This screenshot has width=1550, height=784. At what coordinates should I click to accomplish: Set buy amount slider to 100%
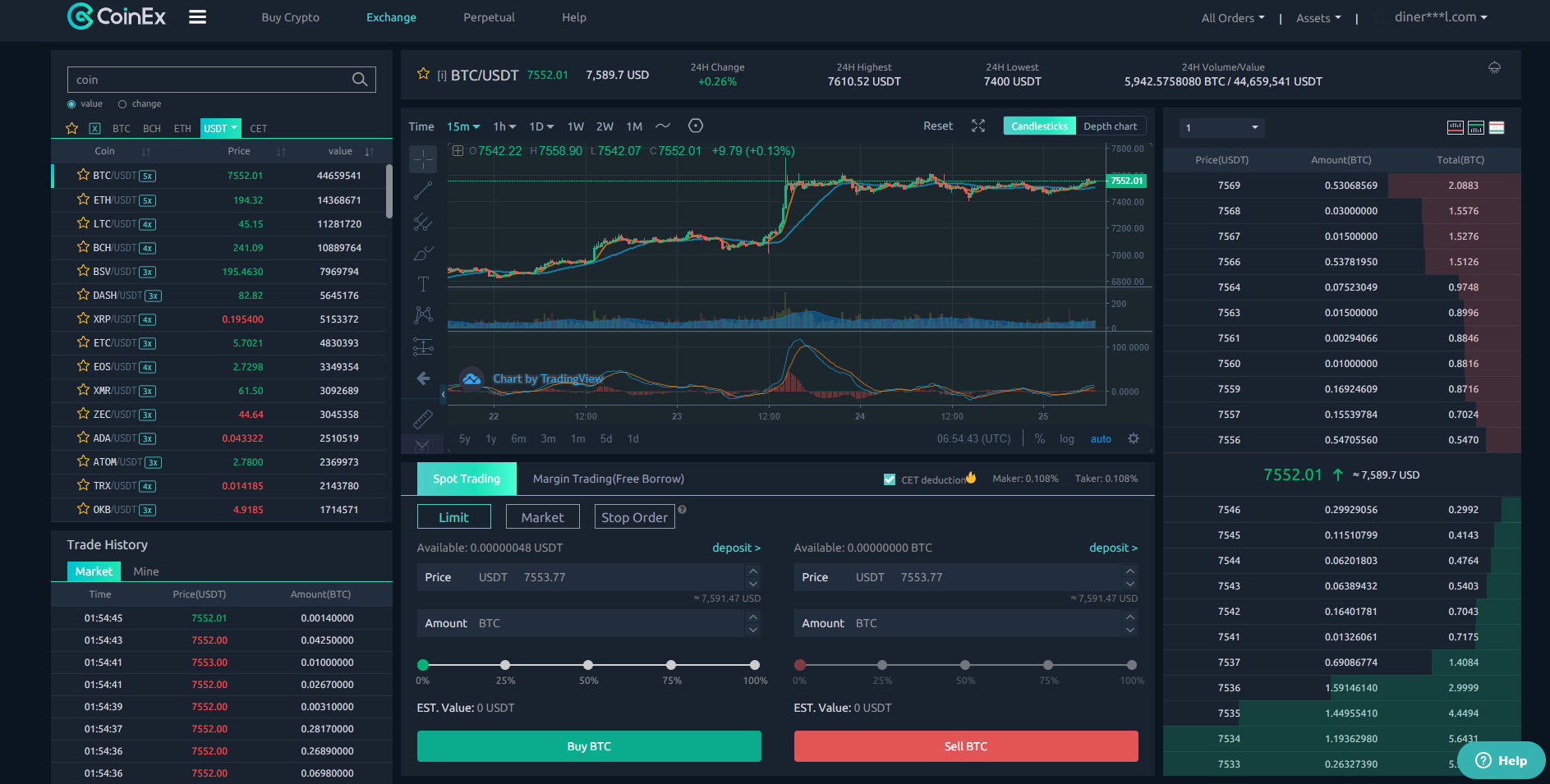(x=754, y=665)
